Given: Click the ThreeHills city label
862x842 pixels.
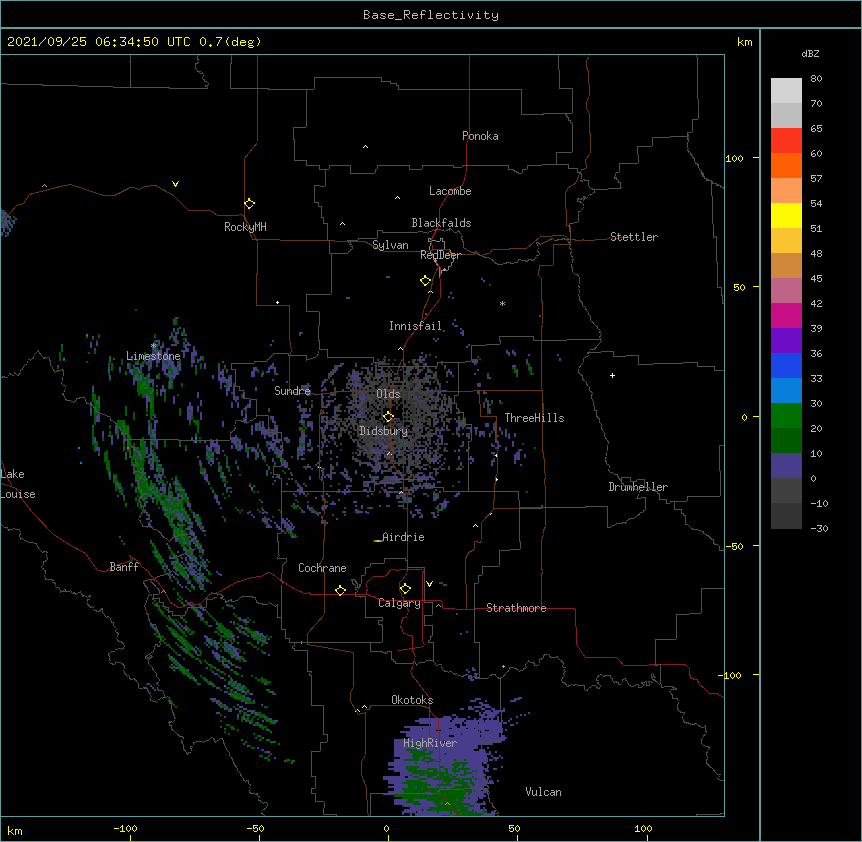Looking at the screenshot, I should click(x=534, y=418).
